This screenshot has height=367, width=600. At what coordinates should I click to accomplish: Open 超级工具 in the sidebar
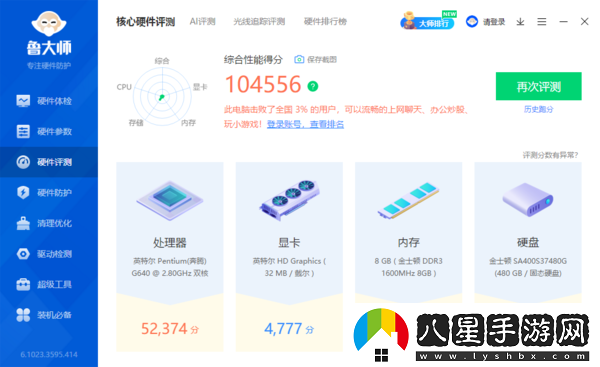click(x=49, y=284)
